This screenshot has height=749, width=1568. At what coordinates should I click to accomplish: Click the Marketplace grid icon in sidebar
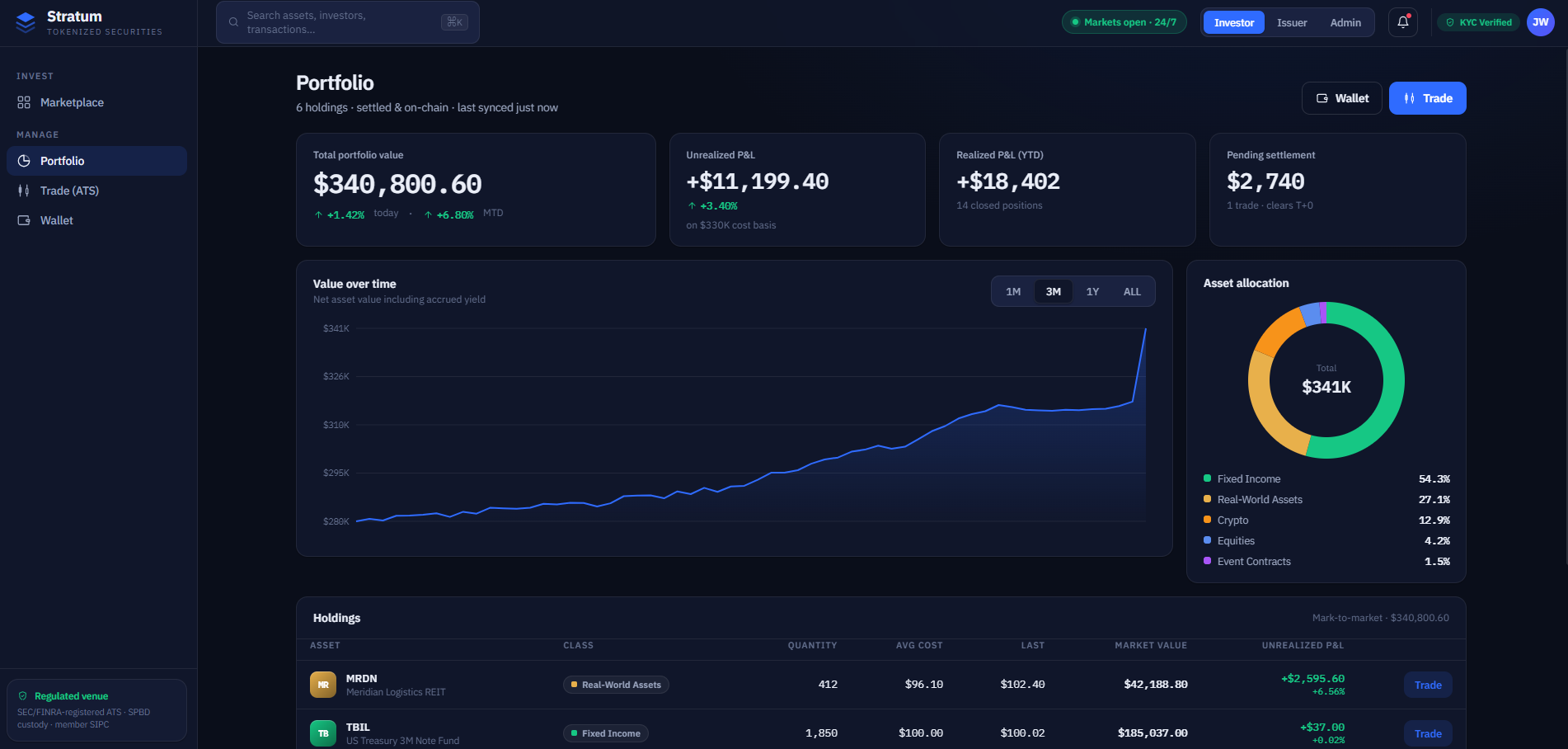24,102
